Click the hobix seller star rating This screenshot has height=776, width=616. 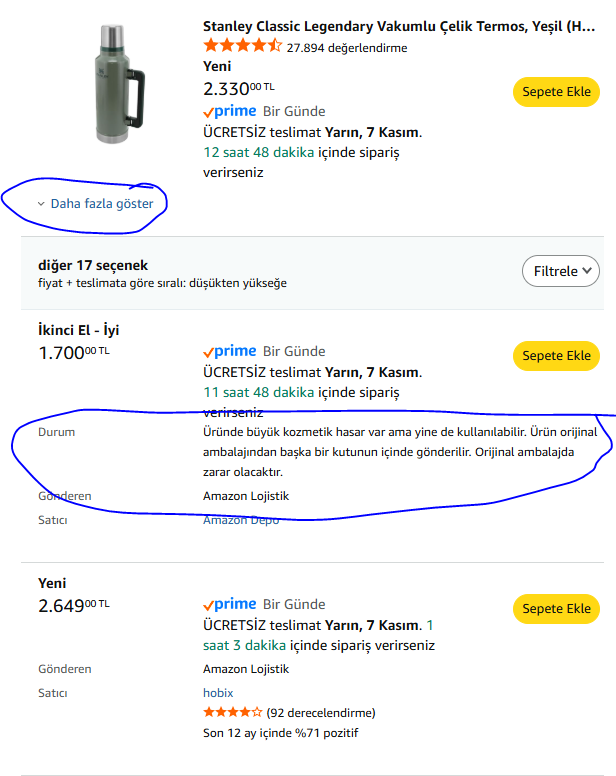pos(233,713)
